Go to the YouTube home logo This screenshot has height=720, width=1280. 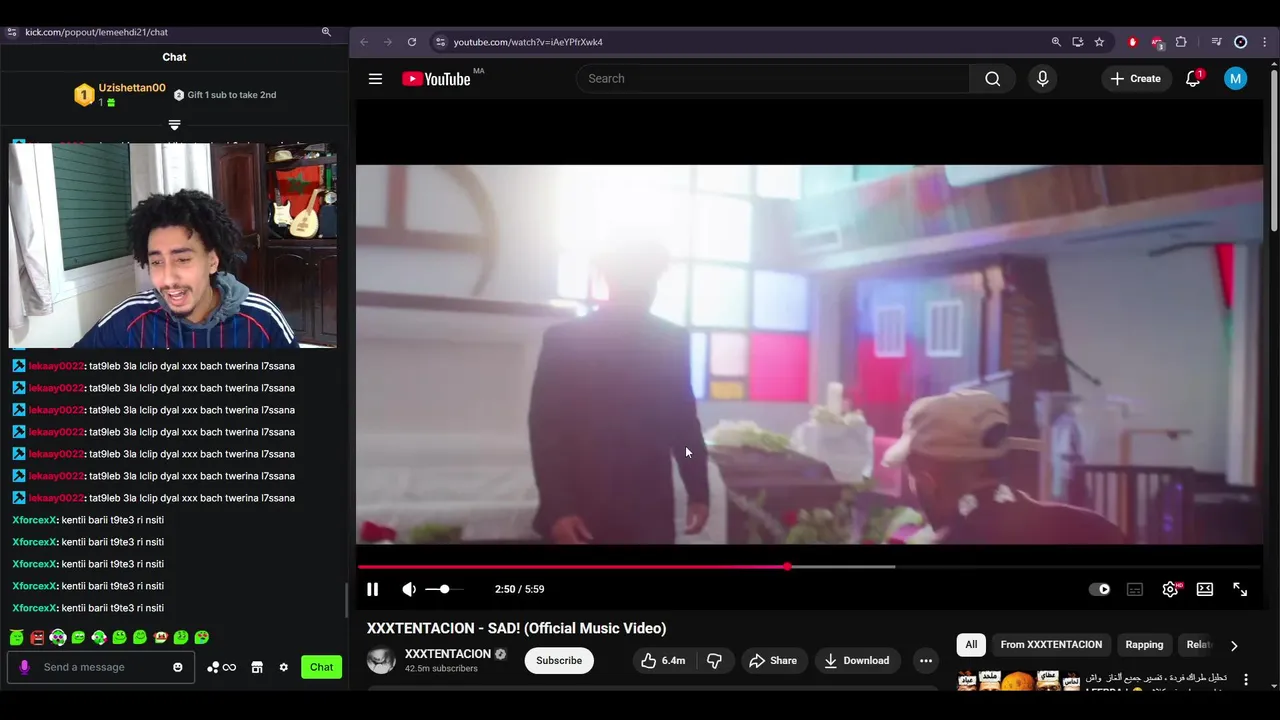click(436, 79)
